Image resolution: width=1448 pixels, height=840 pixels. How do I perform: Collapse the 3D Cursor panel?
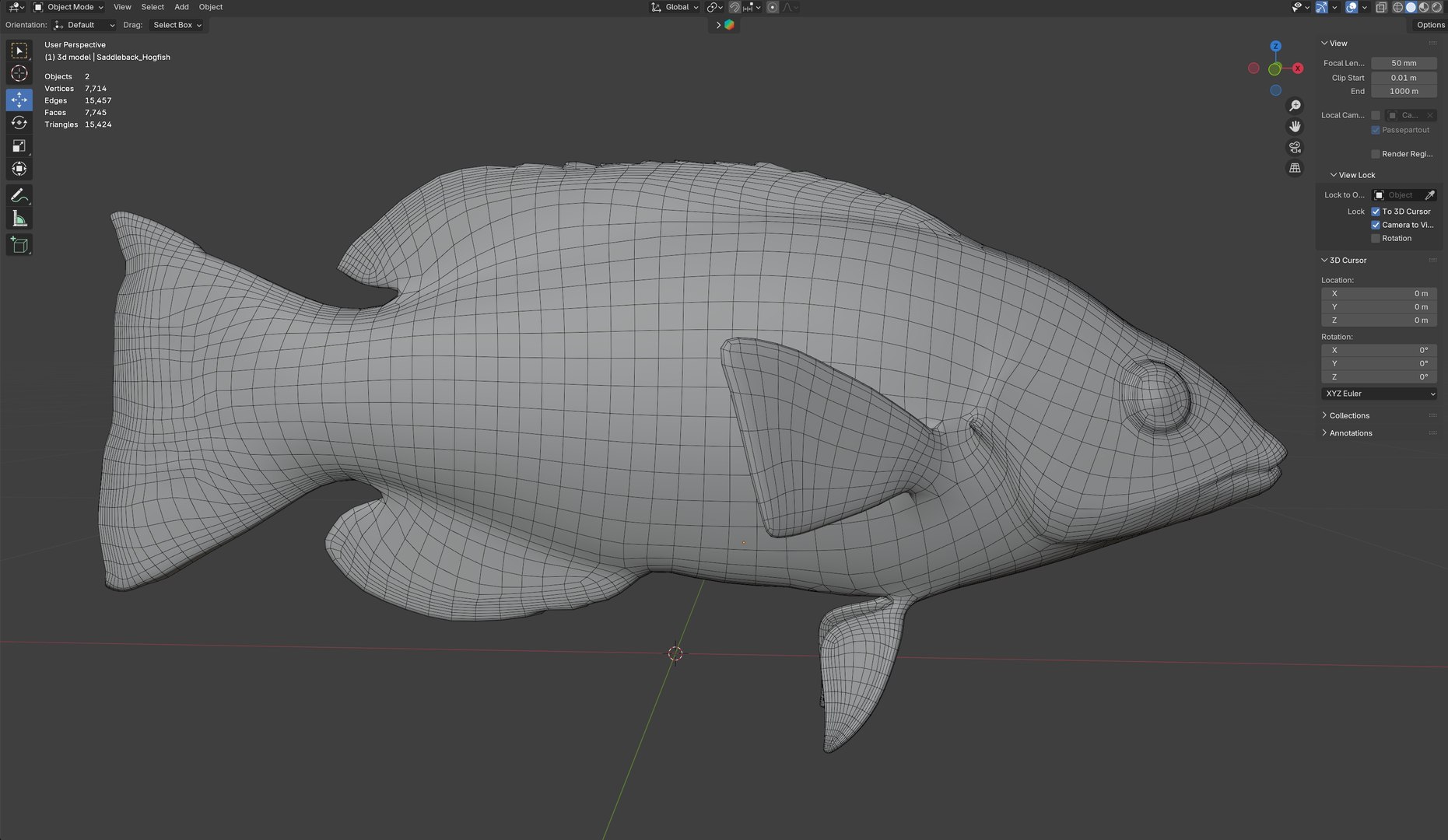[x=1347, y=260]
